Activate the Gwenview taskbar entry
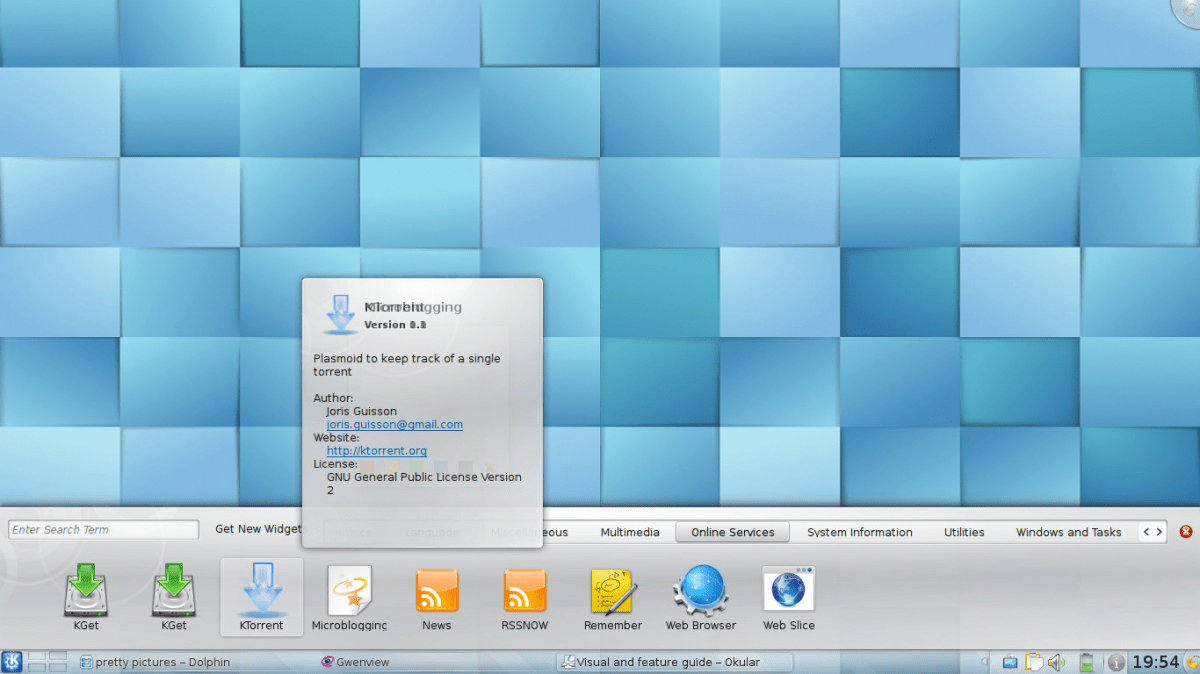 (355, 662)
